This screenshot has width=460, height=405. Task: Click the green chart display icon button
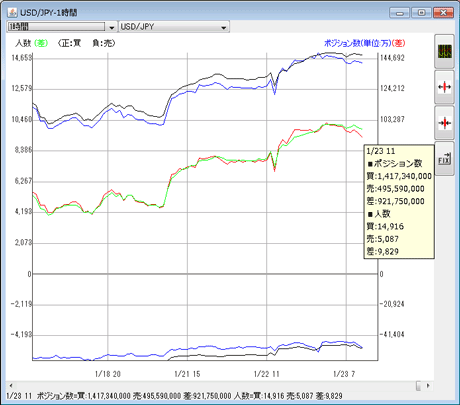pyautogui.click(x=444, y=51)
